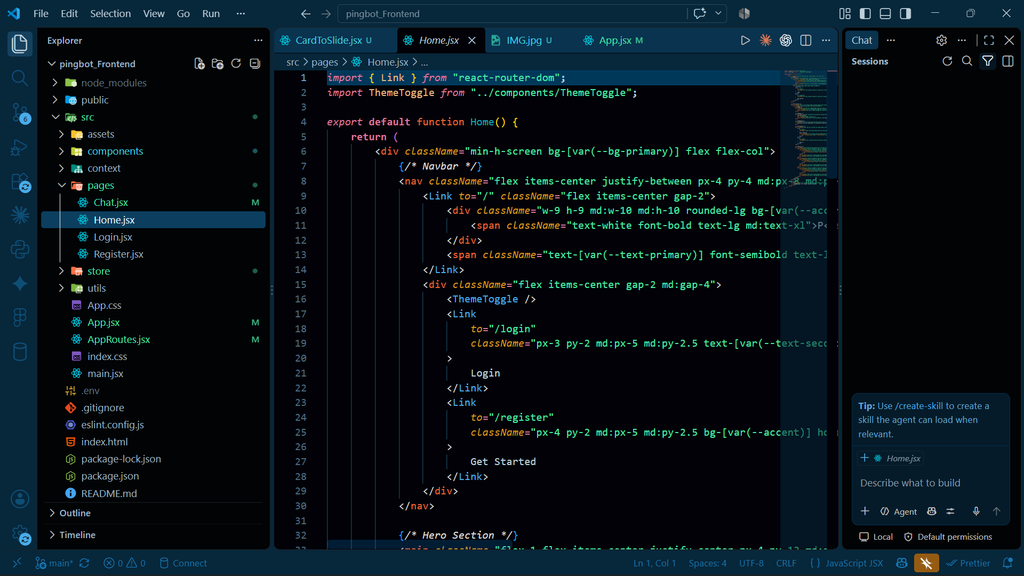The height and width of the screenshot is (576, 1024).
Task: Expand the store folder
Action: pyautogui.click(x=99, y=271)
